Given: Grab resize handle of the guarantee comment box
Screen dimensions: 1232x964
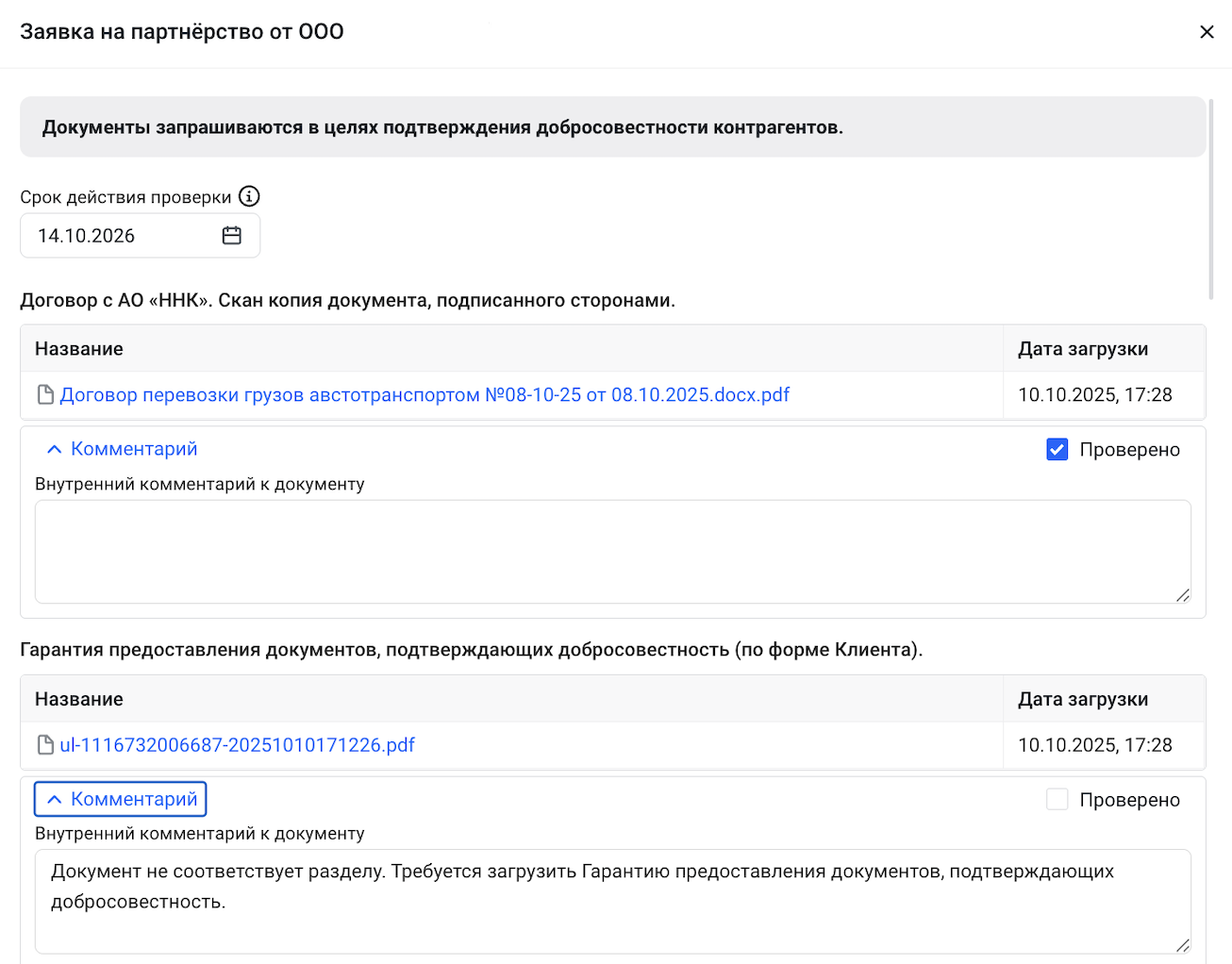Looking at the screenshot, I should pyautogui.click(x=1182, y=945).
